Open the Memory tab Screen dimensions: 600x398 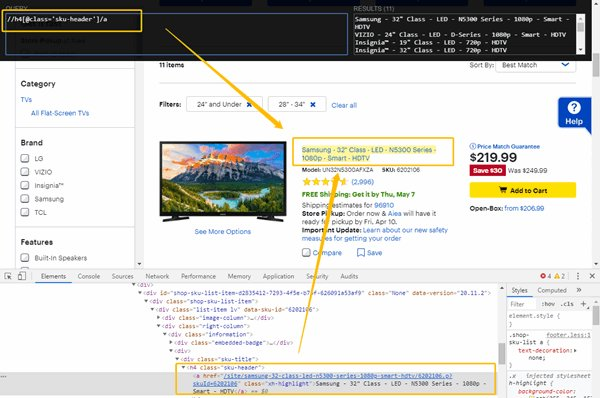pyautogui.click(x=239, y=276)
